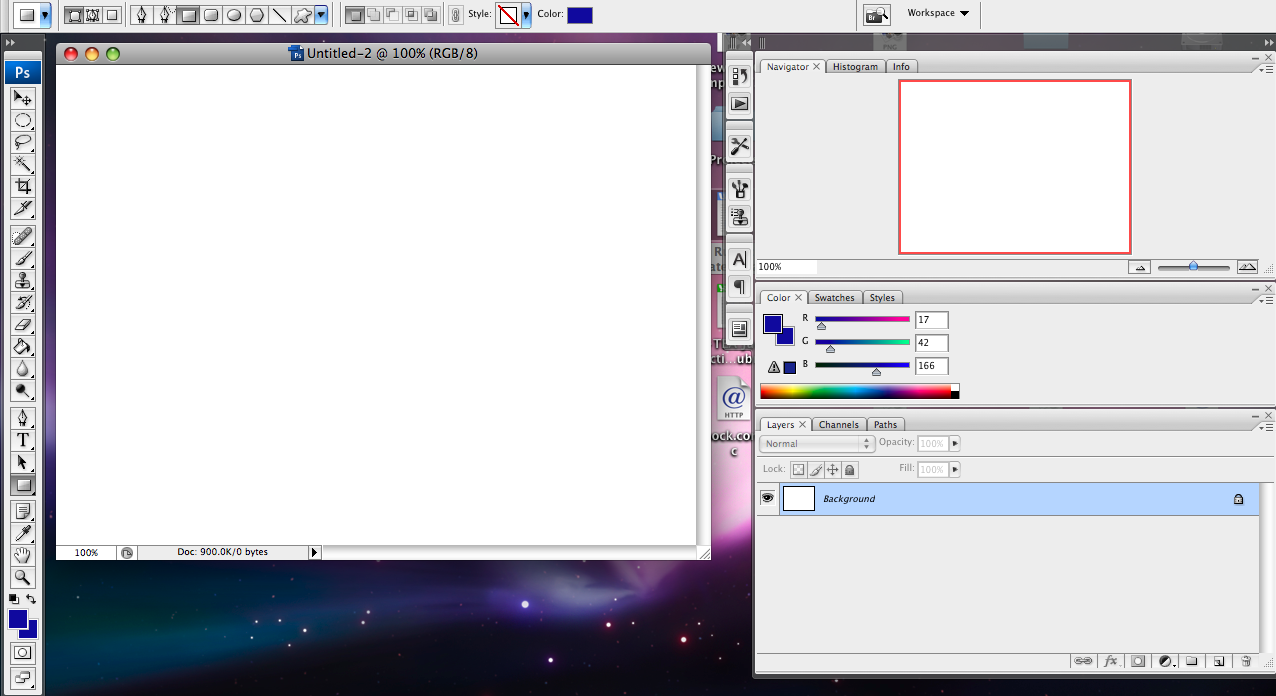Viewport: 1276px width, 696px height.
Task: Select the Zoom tool
Action: (22, 577)
